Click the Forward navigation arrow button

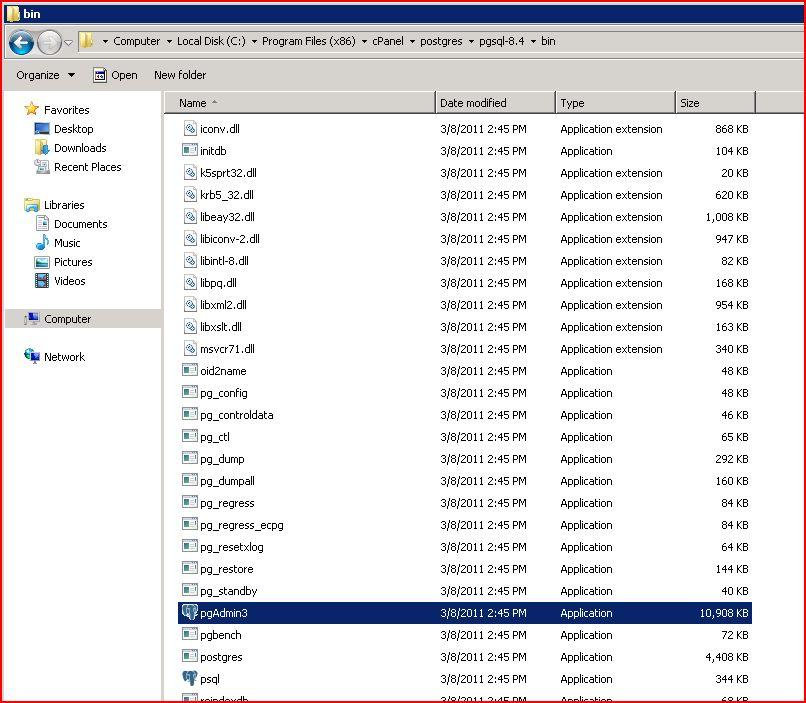pyautogui.click(x=49, y=42)
